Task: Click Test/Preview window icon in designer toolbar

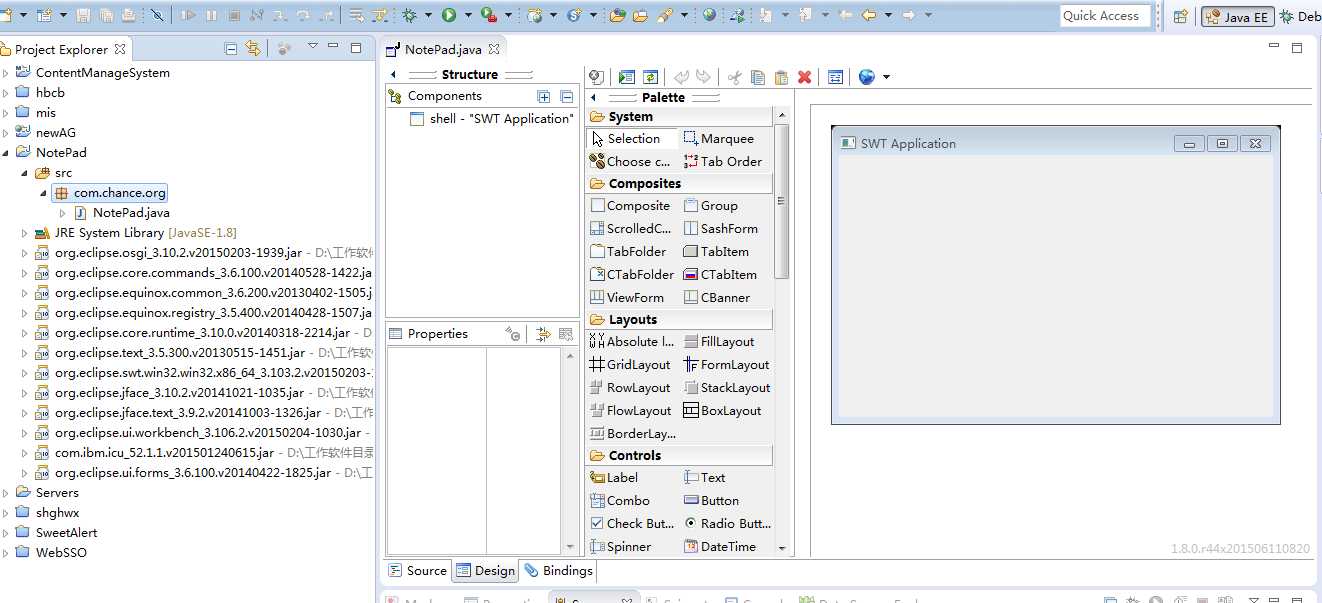Action: [x=627, y=77]
